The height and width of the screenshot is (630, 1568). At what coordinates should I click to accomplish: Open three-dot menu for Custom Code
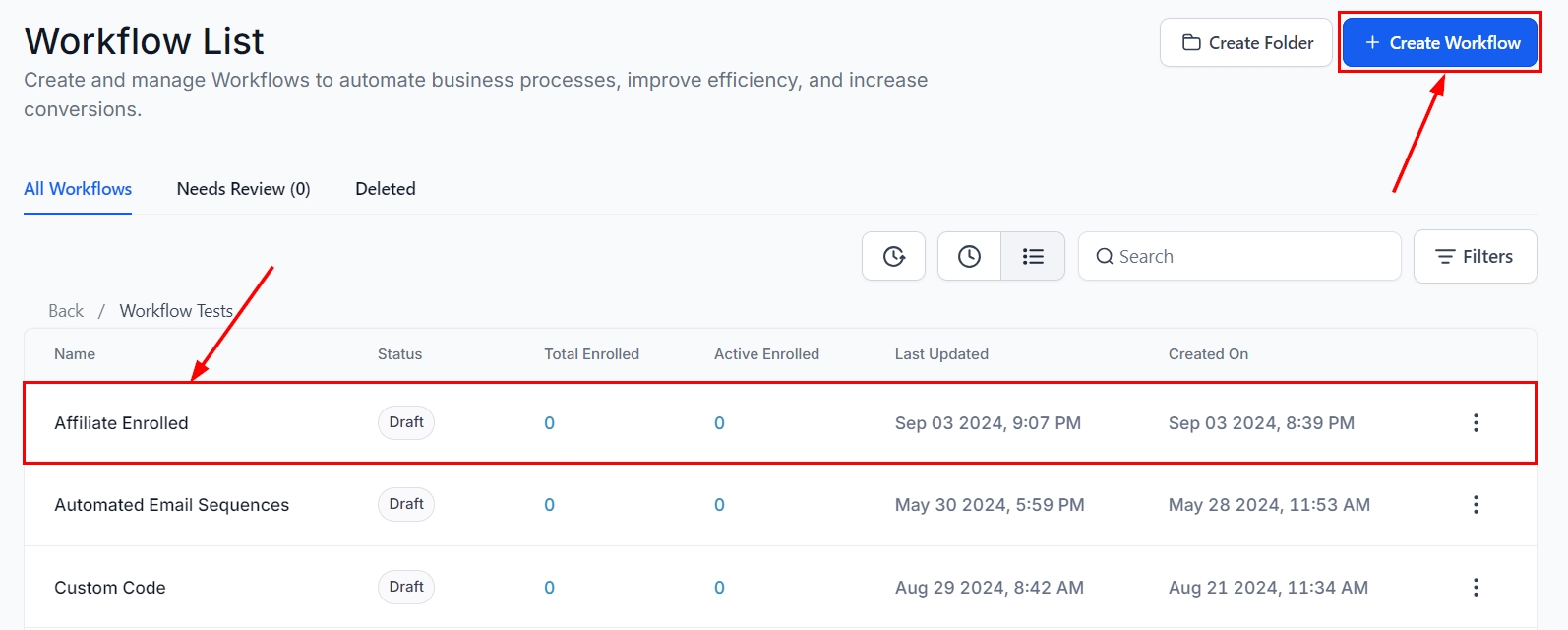pos(1475,588)
